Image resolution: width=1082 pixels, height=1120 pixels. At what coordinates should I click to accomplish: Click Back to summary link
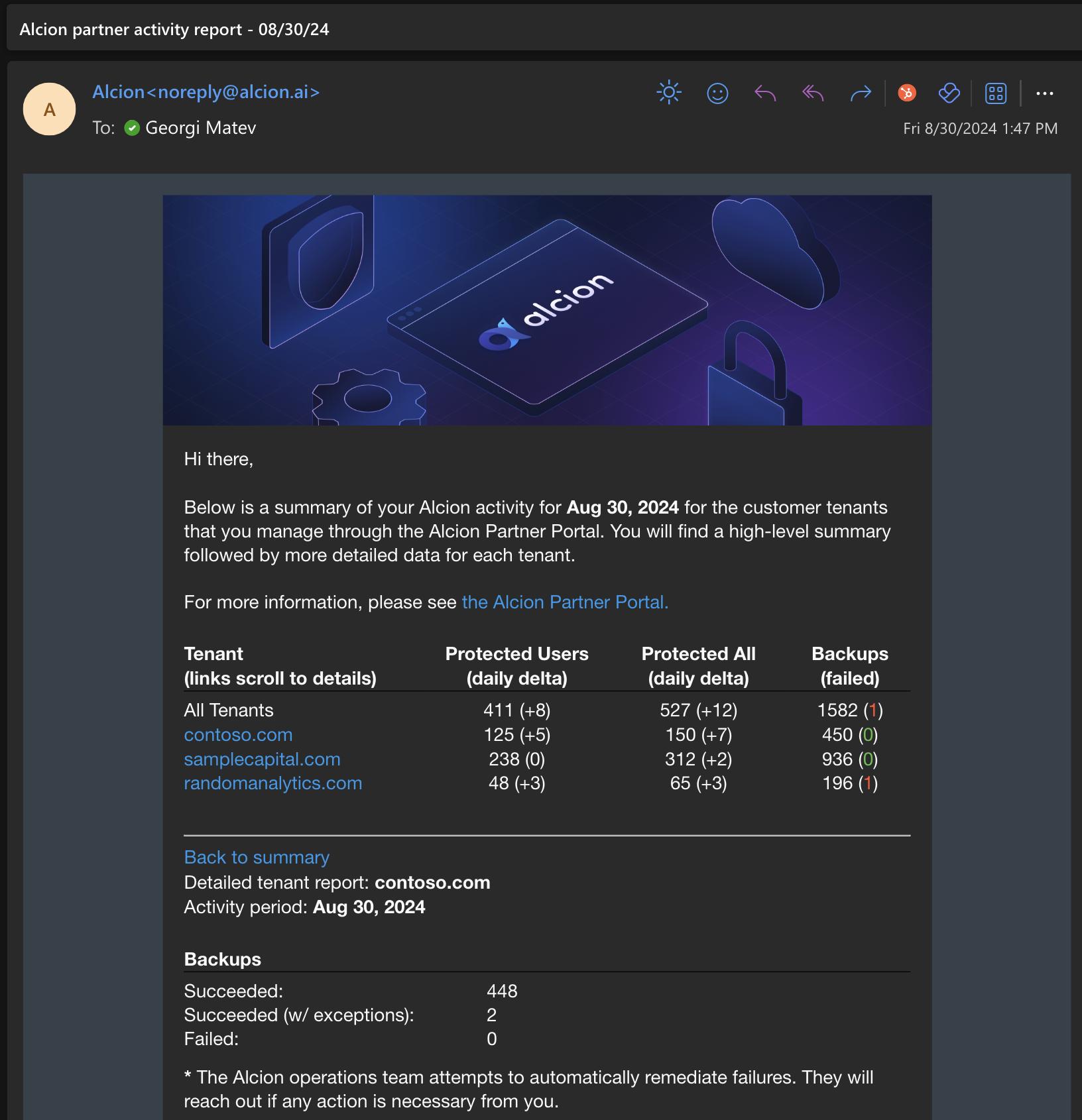pos(257,857)
